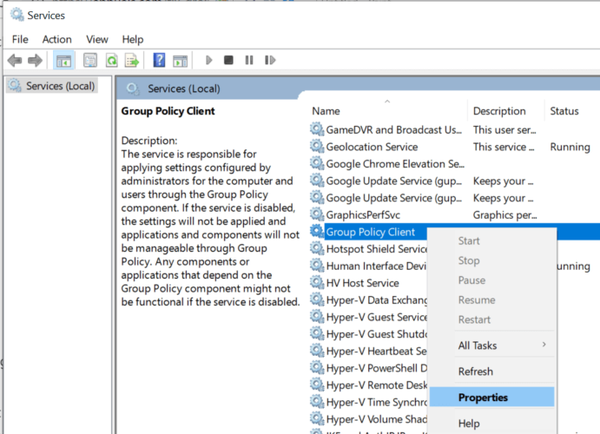Select Services (Local) in the tree pane
Viewport: 600px width, 434px height.
coord(52,86)
